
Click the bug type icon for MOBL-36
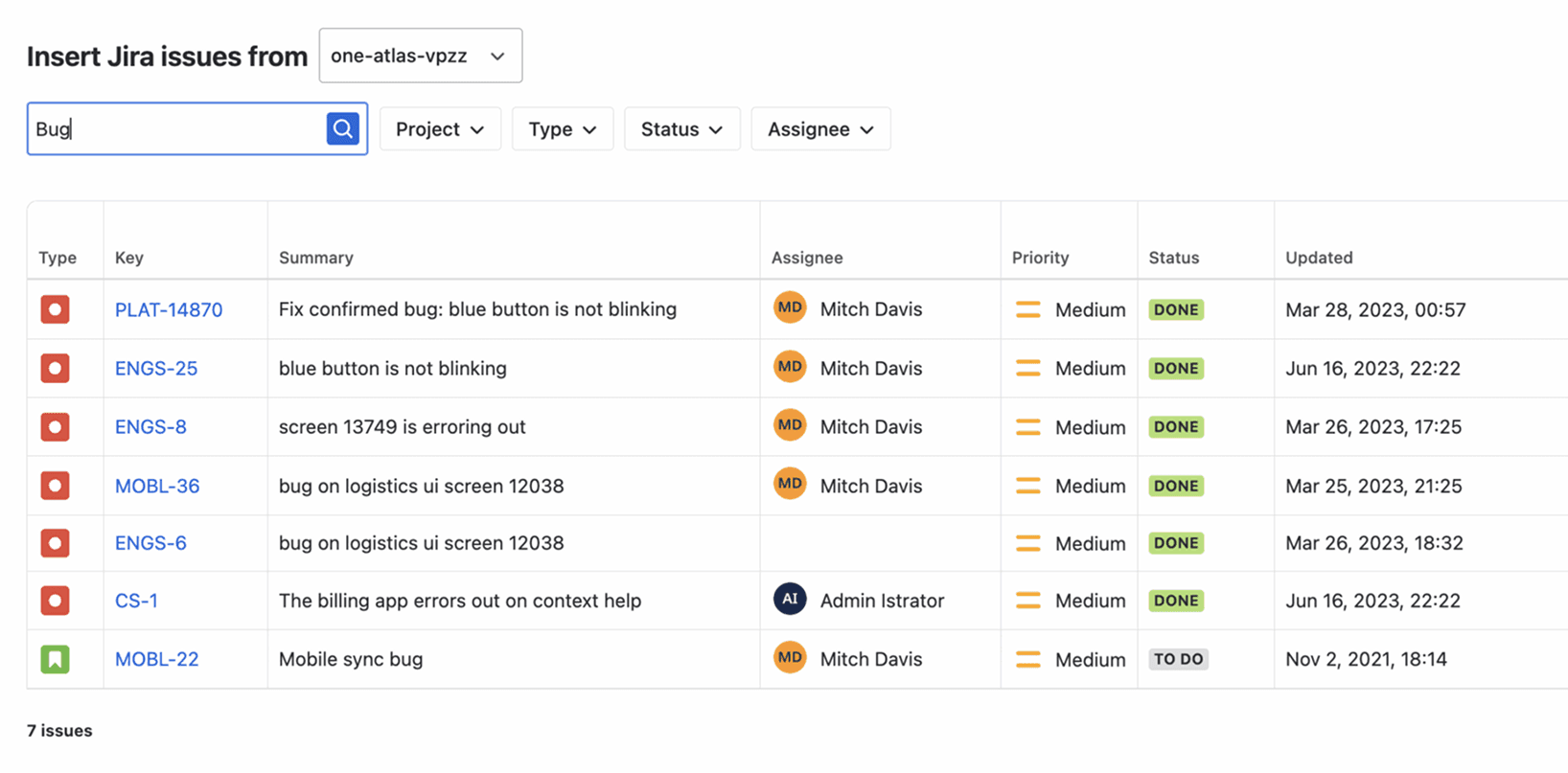tap(55, 486)
